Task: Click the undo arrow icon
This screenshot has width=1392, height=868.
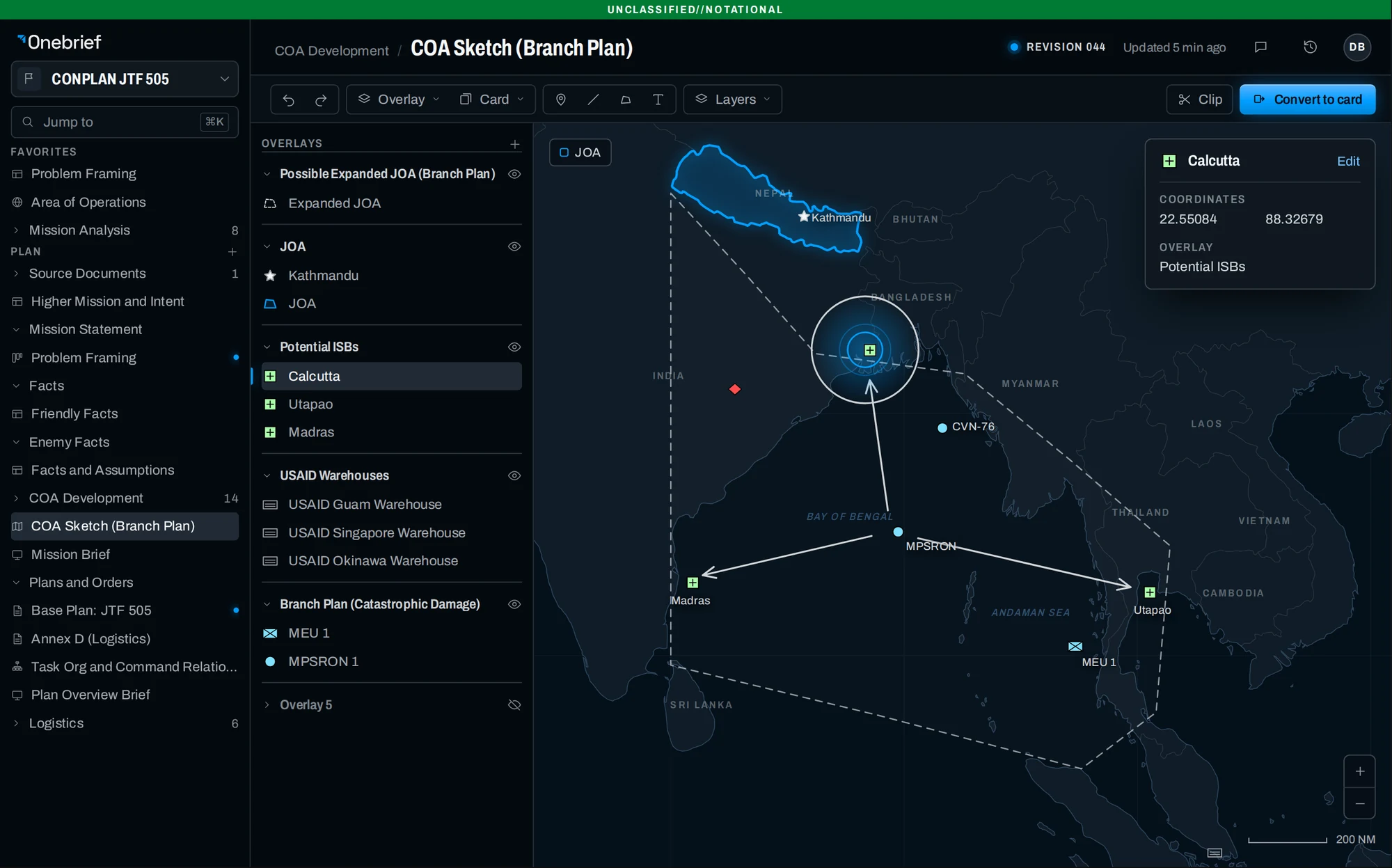Action: (289, 100)
